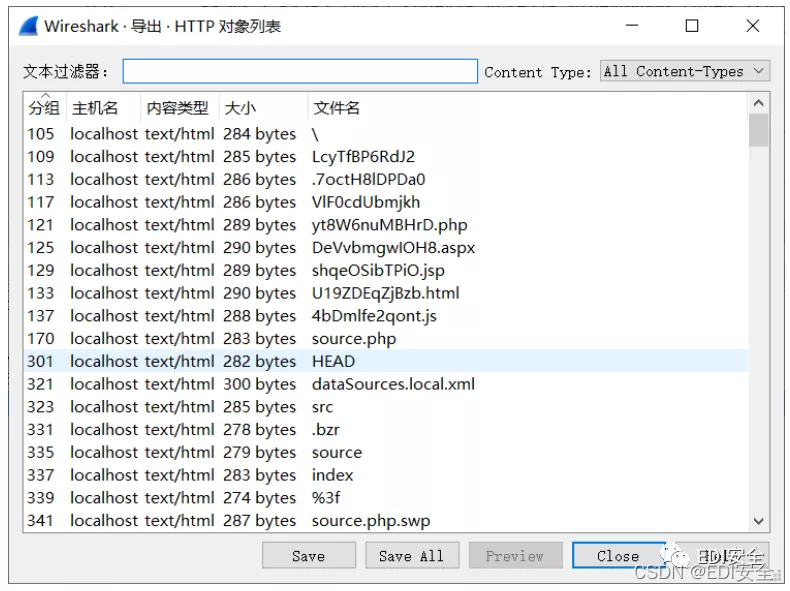
Task: Click the 278 bytes size cell
Action: pos(259,430)
